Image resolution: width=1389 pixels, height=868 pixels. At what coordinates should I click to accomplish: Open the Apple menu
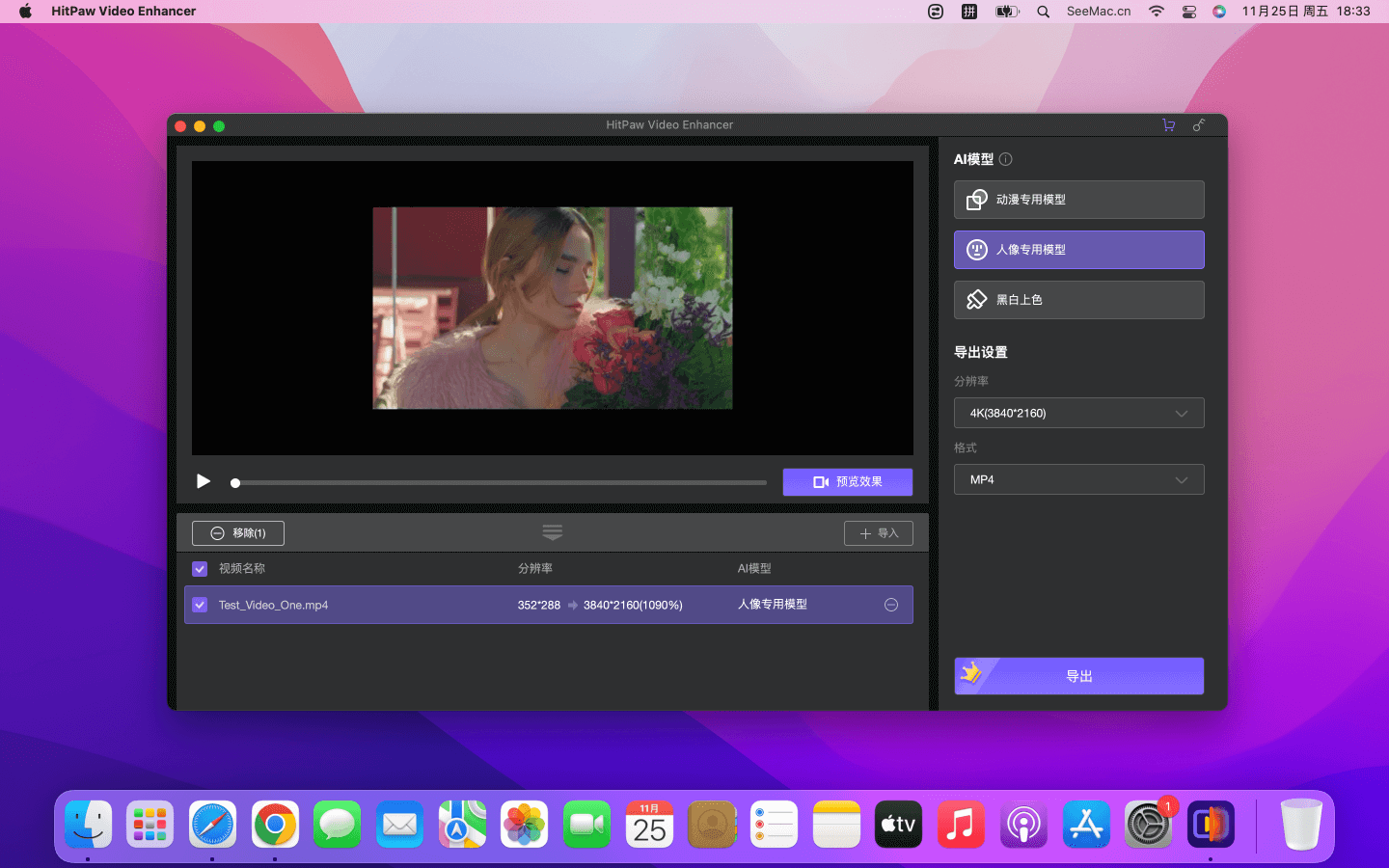pyautogui.click(x=25, y=12)
